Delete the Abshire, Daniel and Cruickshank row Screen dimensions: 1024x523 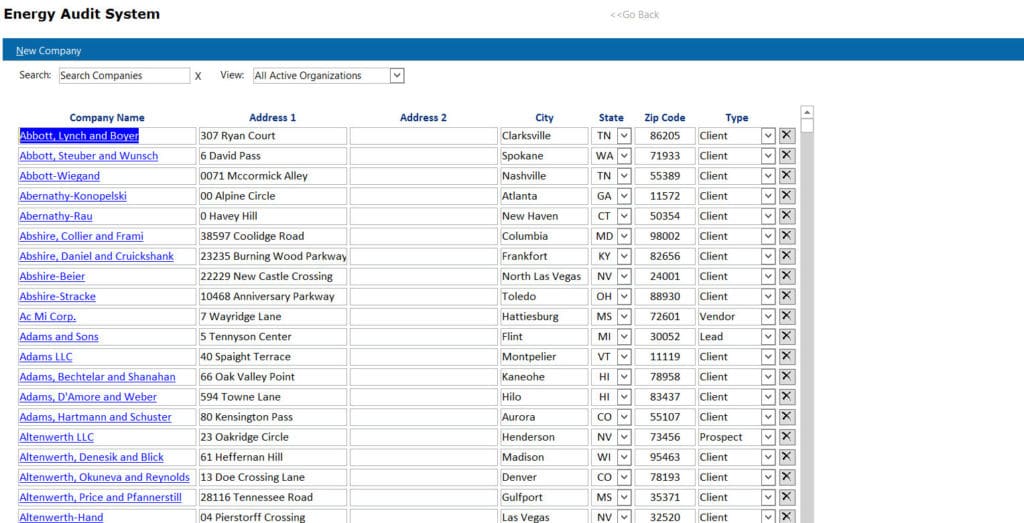[787, 256]
